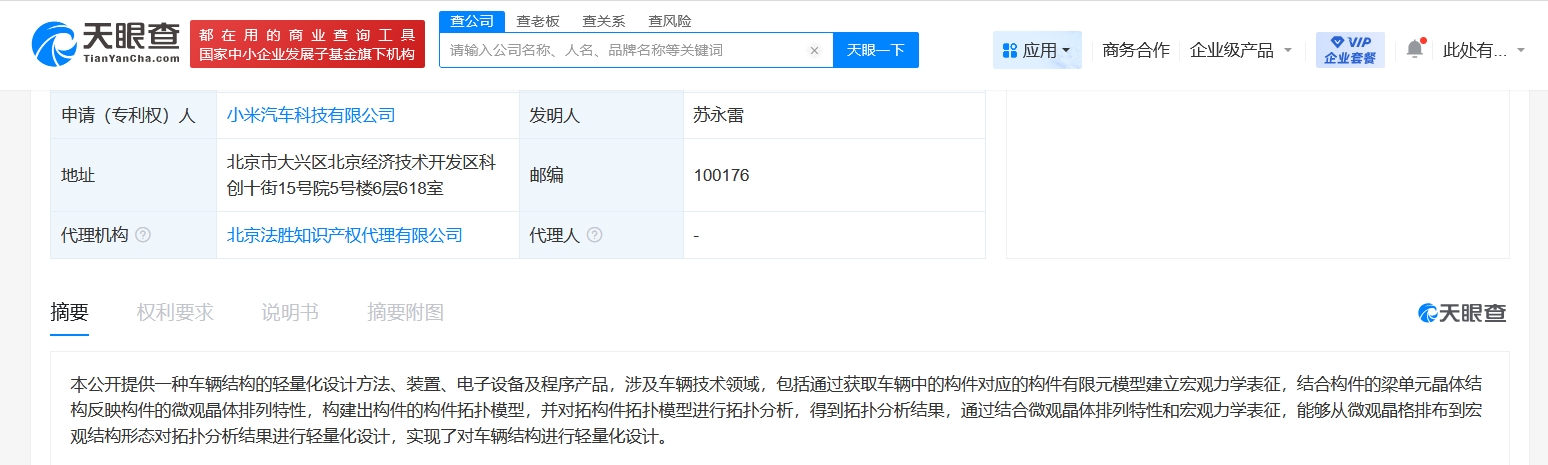Open the 小米汽车科技有限公司 link
Screen dimensions: 1548x465
tap(311, 115)
